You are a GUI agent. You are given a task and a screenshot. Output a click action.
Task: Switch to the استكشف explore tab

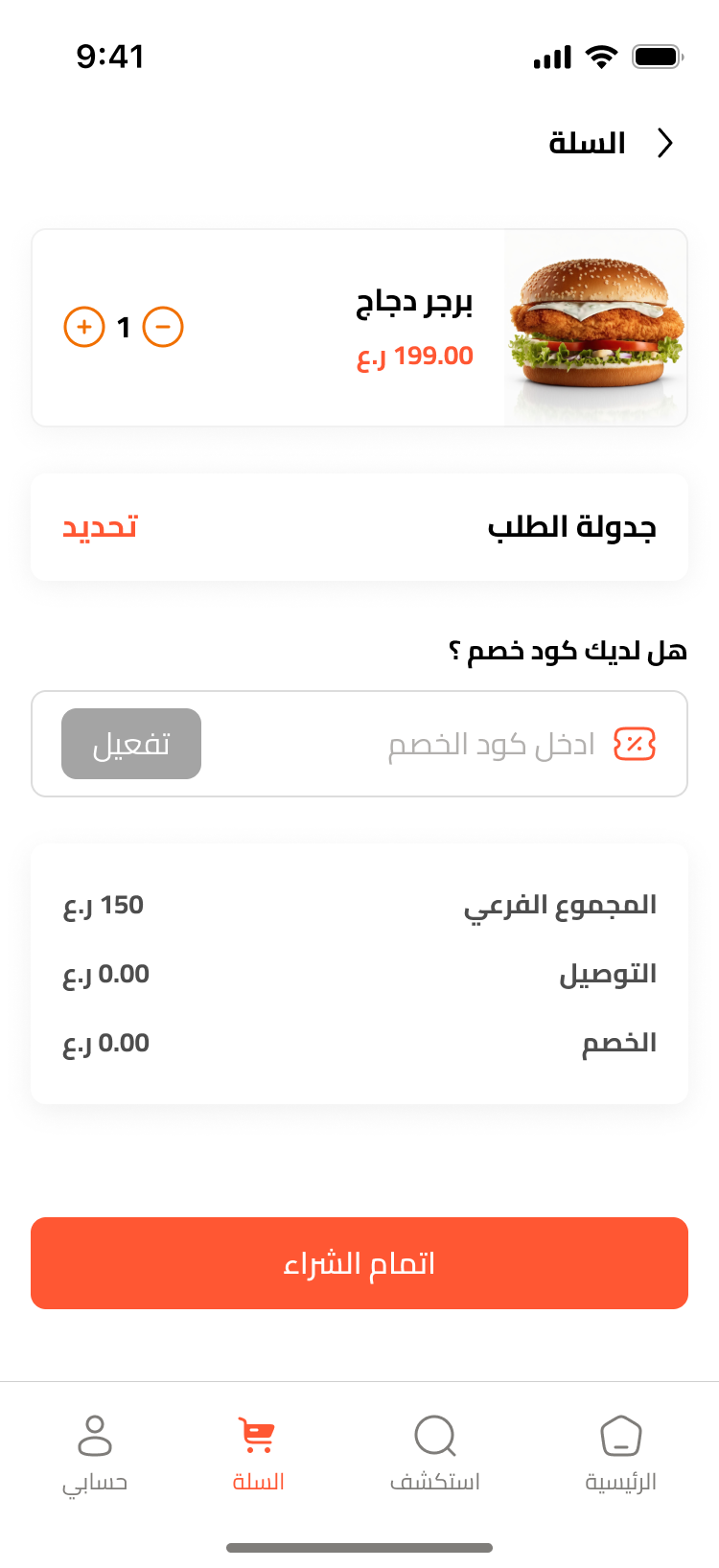tap(435, 1453)
